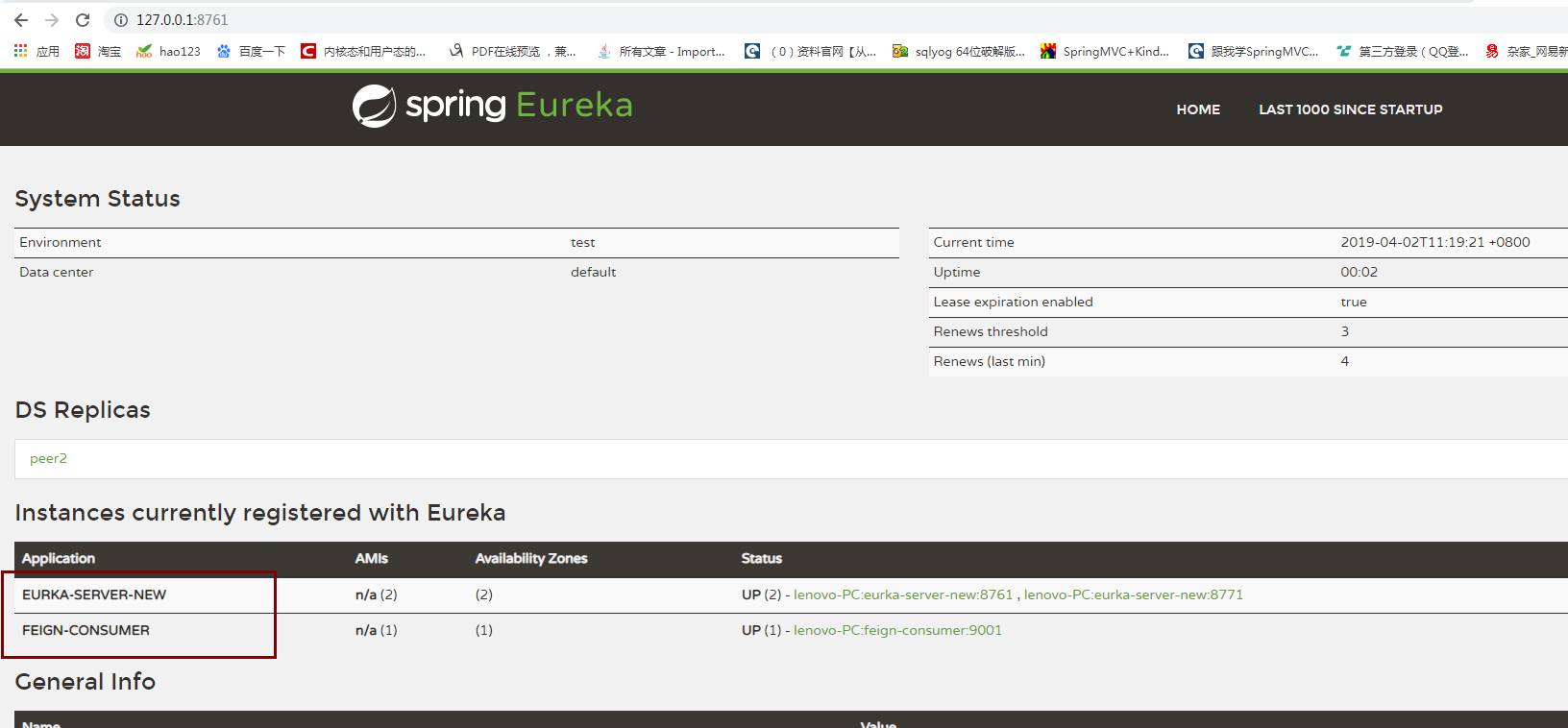This screenshot has height=728, width=1568.
Task: Click the Lease expiration enabled label
Action: [1014, 302]
